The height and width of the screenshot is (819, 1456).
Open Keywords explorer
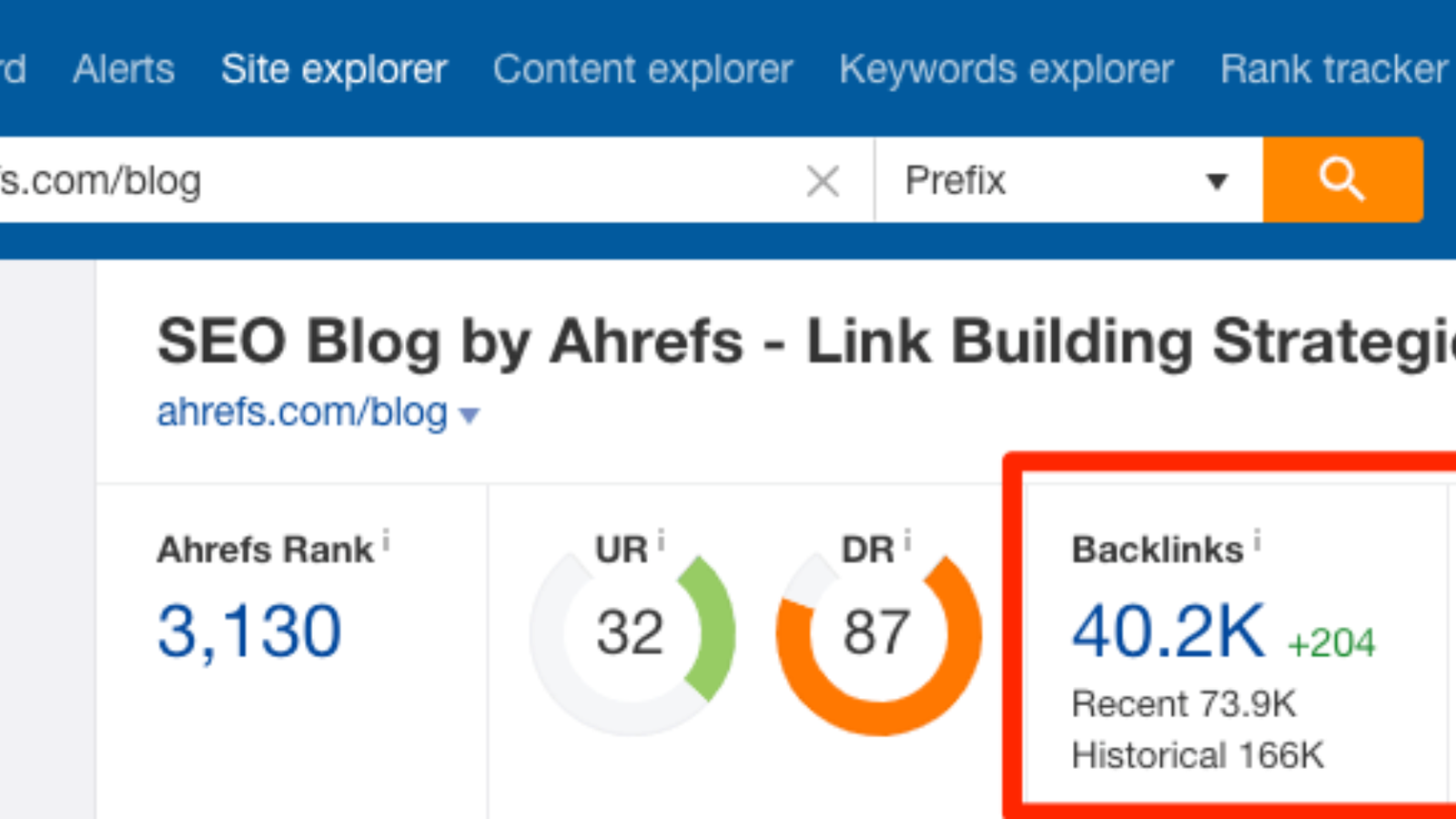[1006, 69]
